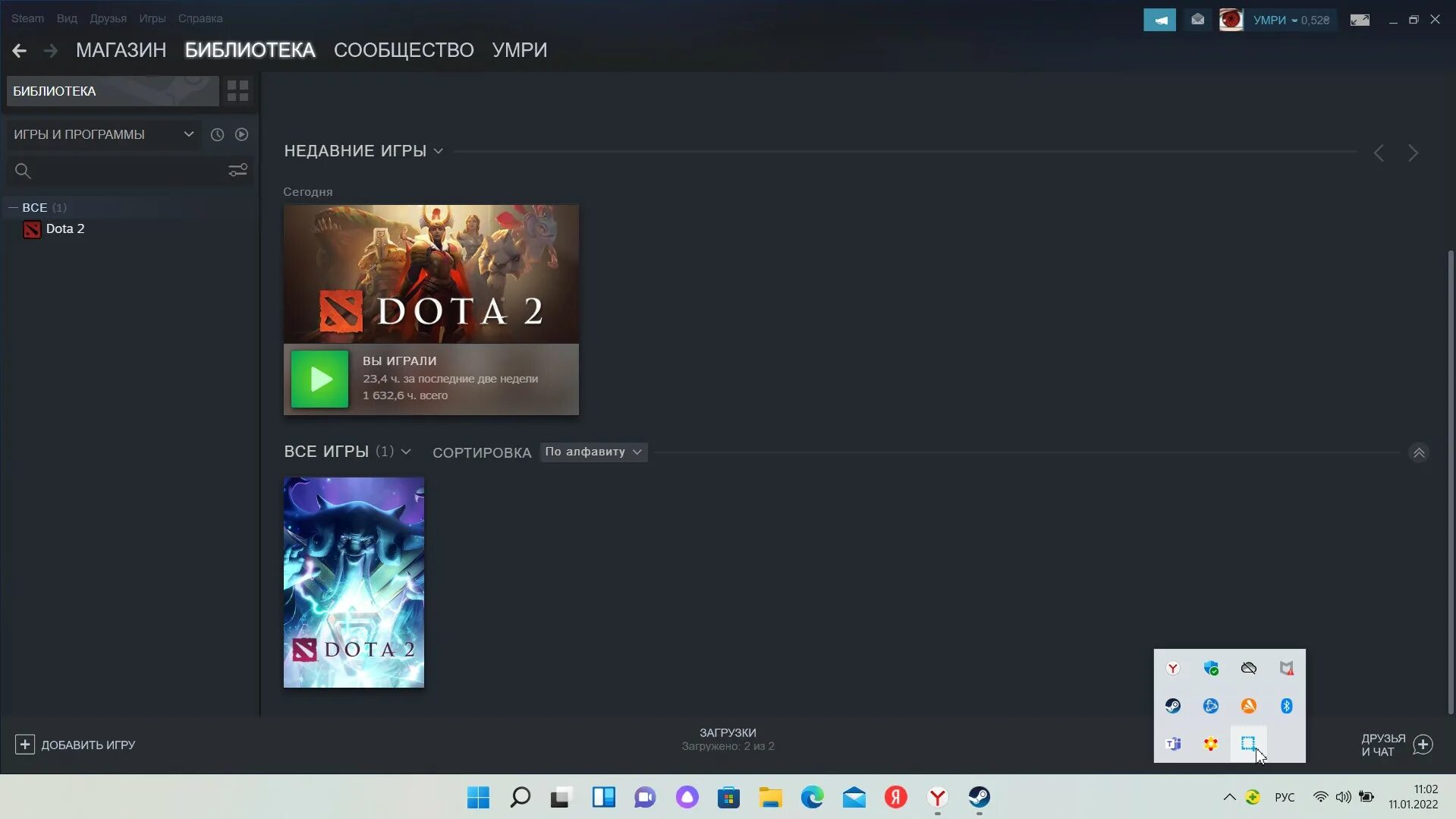
Task: Open the ЗАГРУЗКИ downloads section
Action: pos(728,739)
